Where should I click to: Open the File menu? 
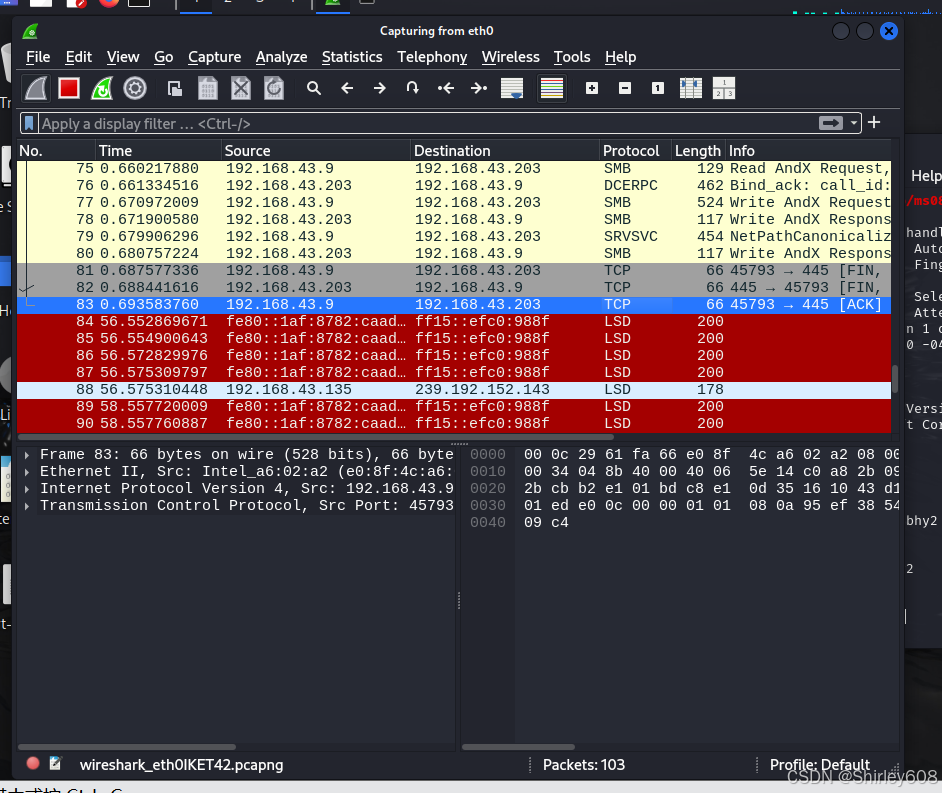click(38, 57)
